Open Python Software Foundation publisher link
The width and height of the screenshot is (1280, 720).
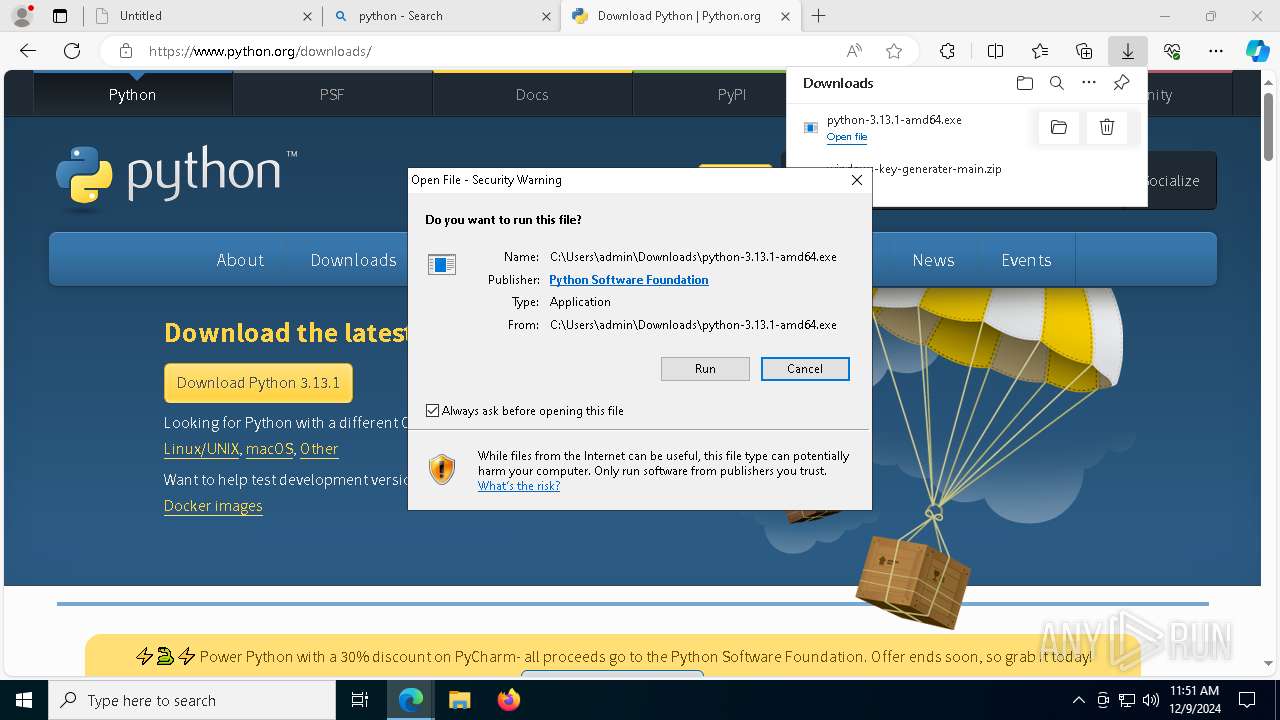(629, 280)
